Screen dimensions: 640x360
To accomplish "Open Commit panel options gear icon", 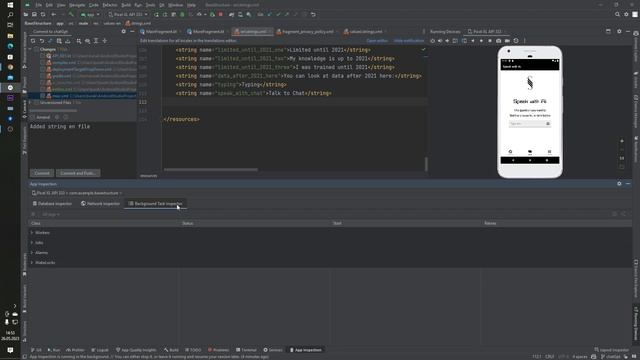I will tap(124, 31).
